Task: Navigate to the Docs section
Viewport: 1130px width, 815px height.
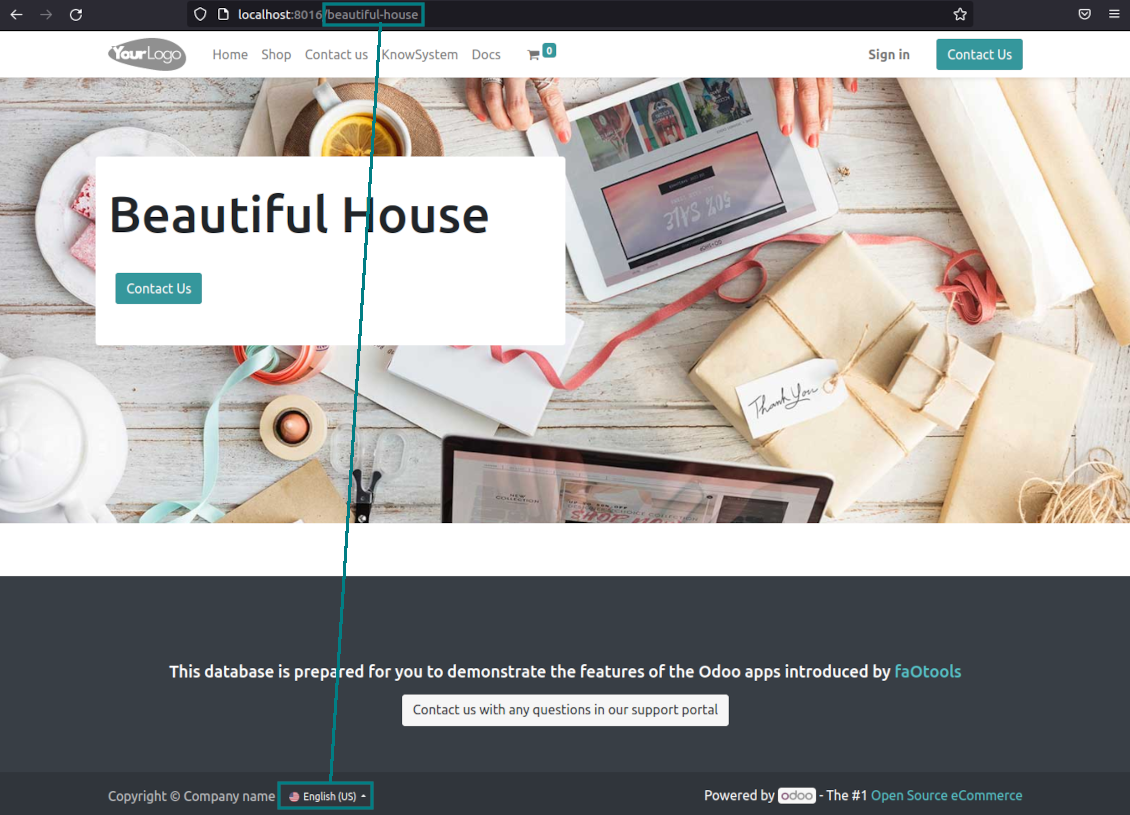Action: tap(486, 54)
